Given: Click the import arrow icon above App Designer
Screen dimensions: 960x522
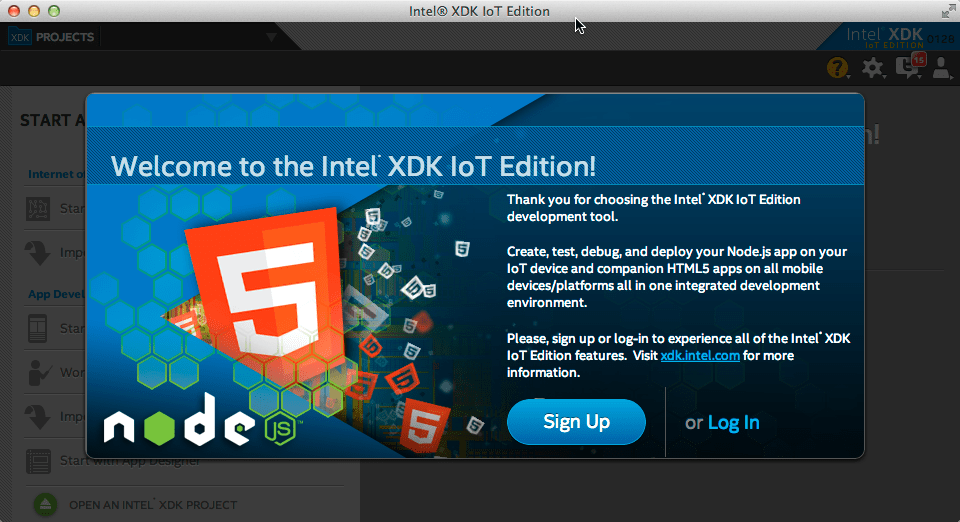Looking at the screenshot, I should pyautogui.click(x=37, y=416).
